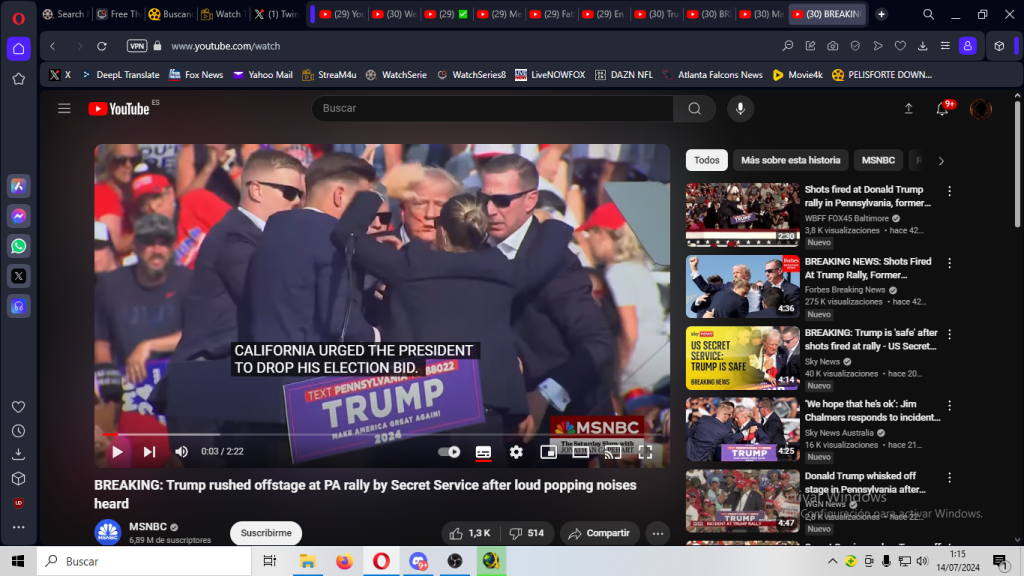
Task: Toggle the VPN badge in address bar
Action: pos(136,46)
